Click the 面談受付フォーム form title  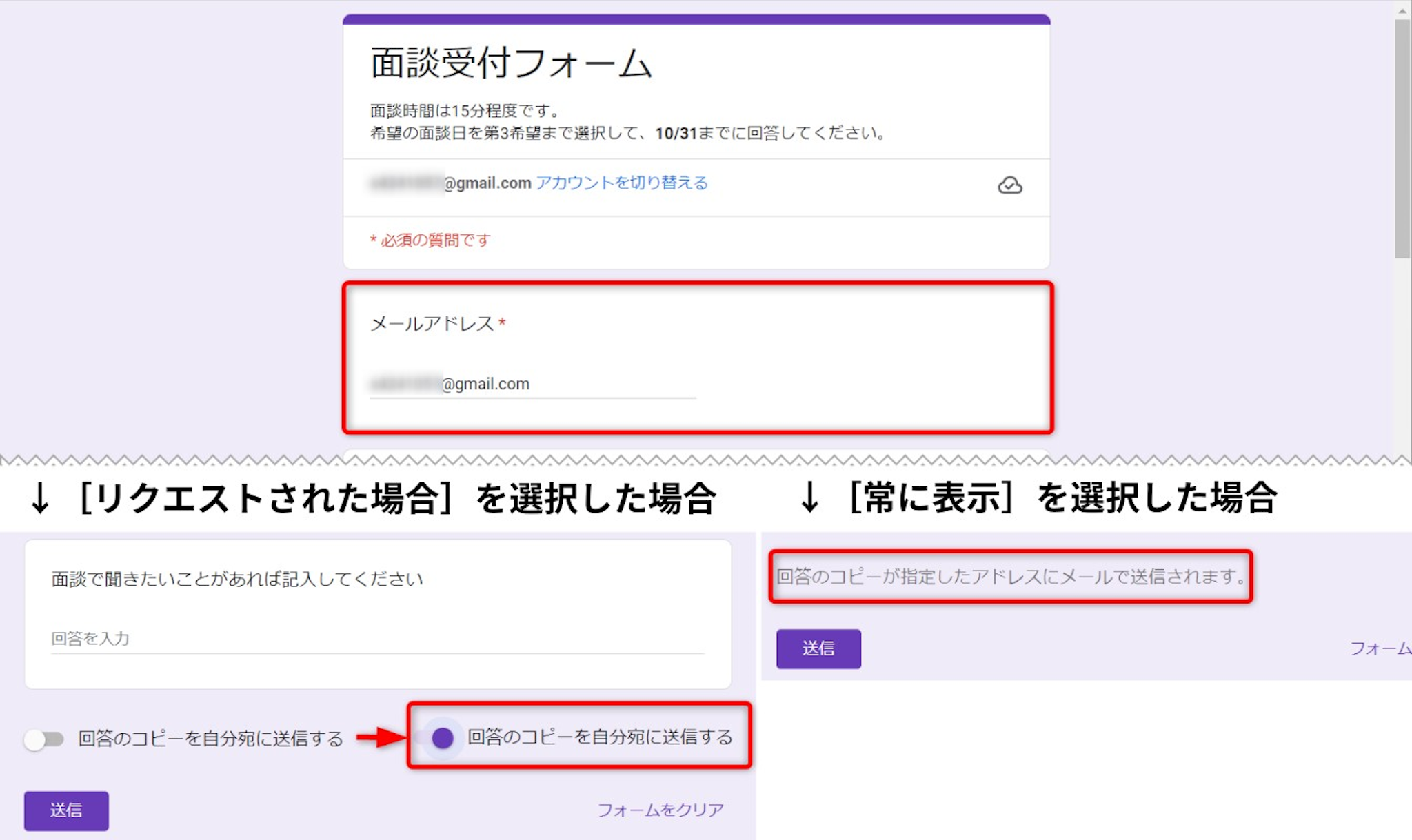point(511,63)
